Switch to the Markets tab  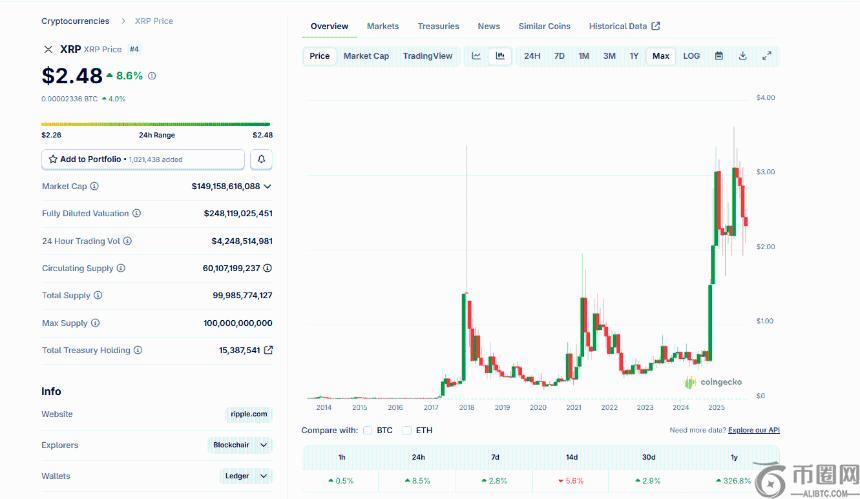tap(382, 26)
